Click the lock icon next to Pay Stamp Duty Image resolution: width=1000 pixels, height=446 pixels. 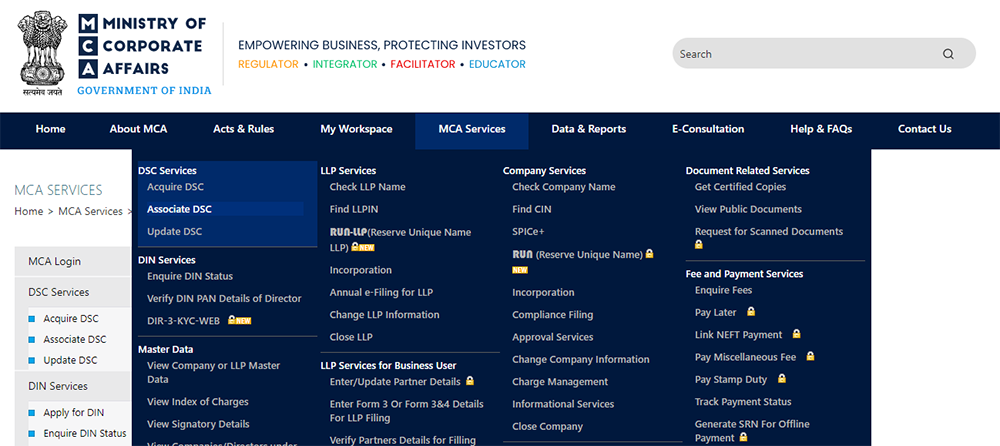click(782, 379)
